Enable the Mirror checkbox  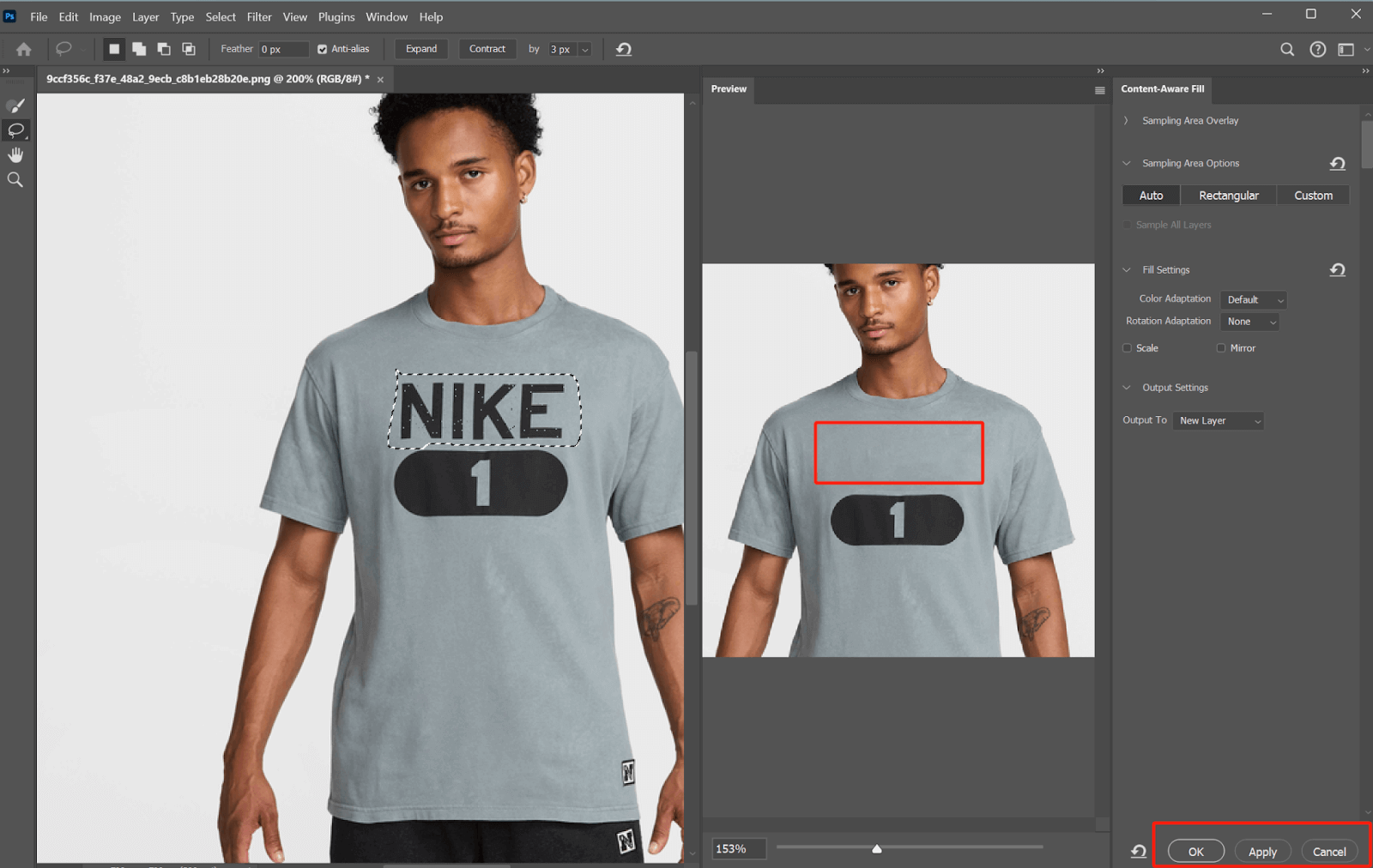pos(1220,347)
